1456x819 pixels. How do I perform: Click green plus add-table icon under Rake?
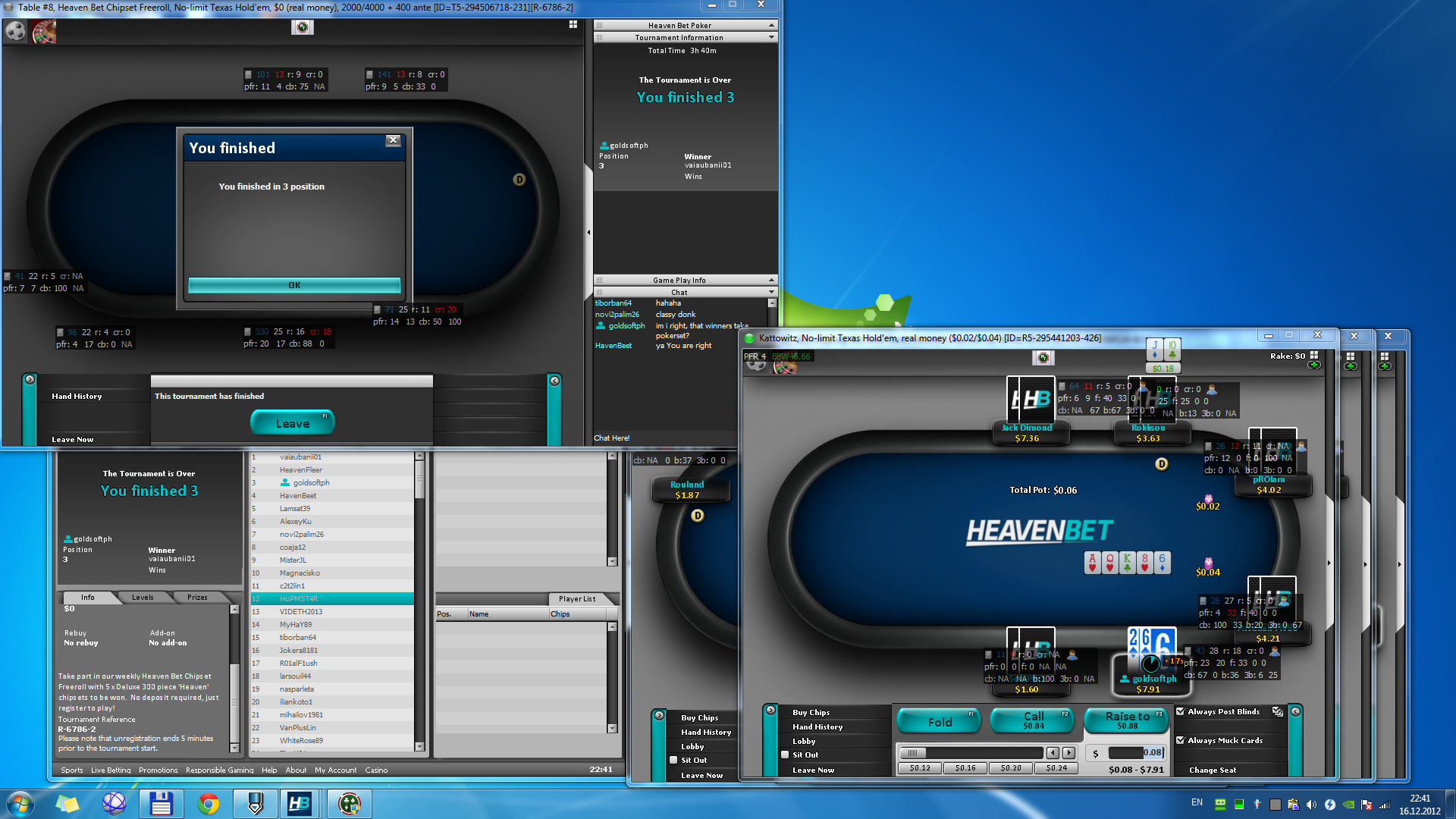pyautogui.click(x=1314, y=366)
